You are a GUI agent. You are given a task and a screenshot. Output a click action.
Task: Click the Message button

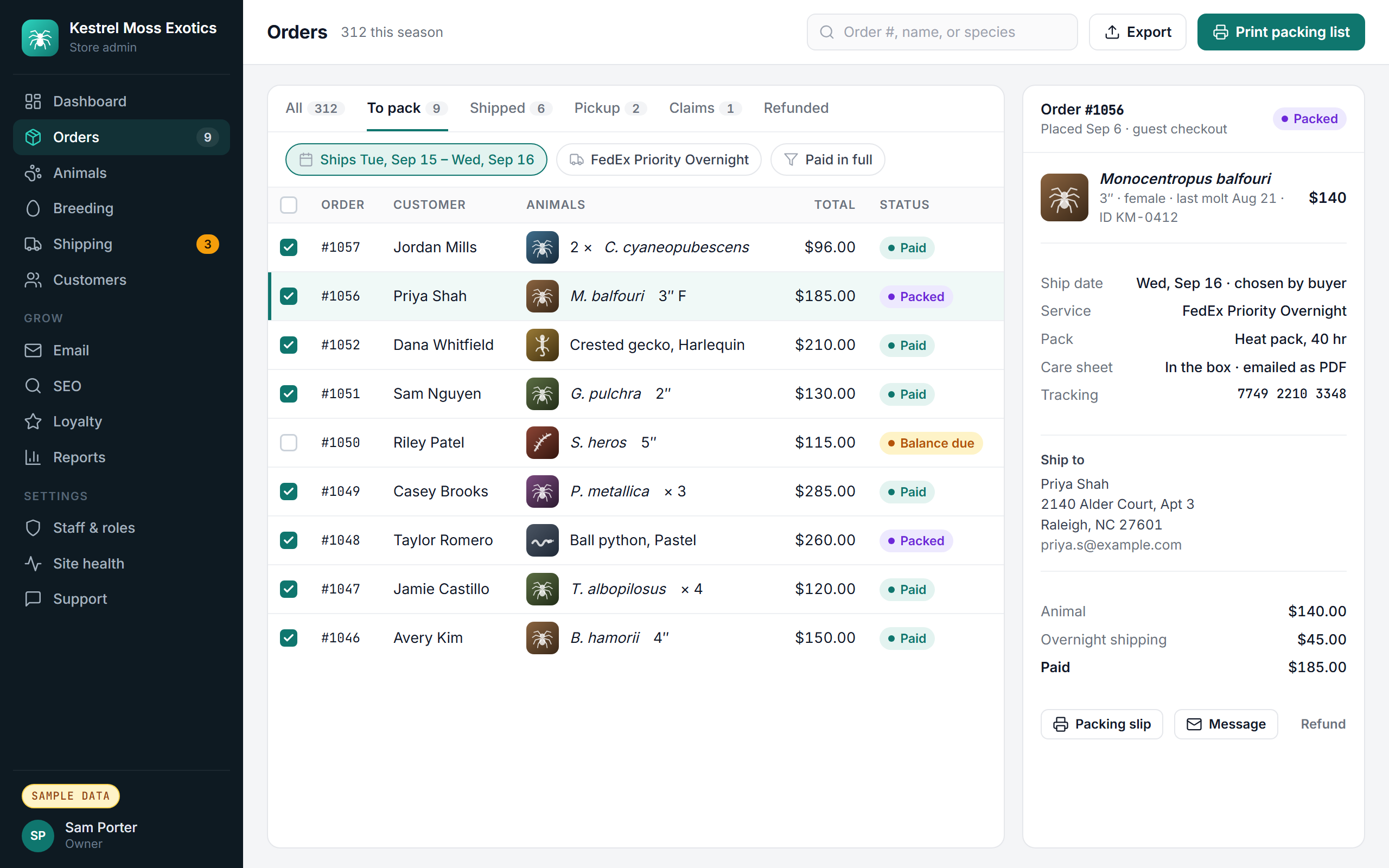point(1226,724)
